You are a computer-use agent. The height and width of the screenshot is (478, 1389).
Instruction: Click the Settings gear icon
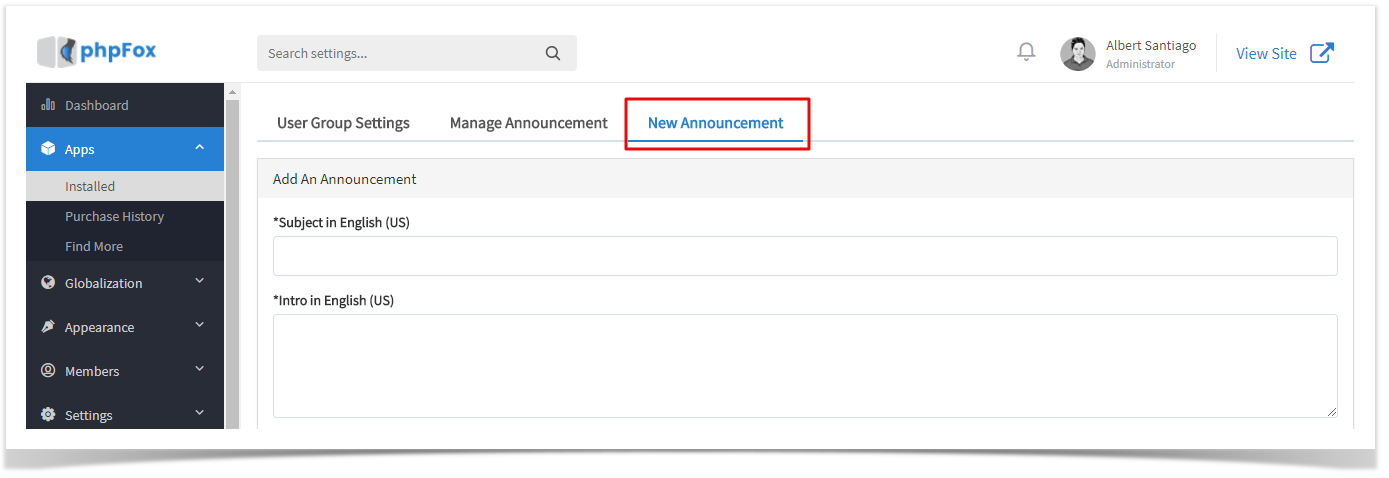click(x=48, y=415)
